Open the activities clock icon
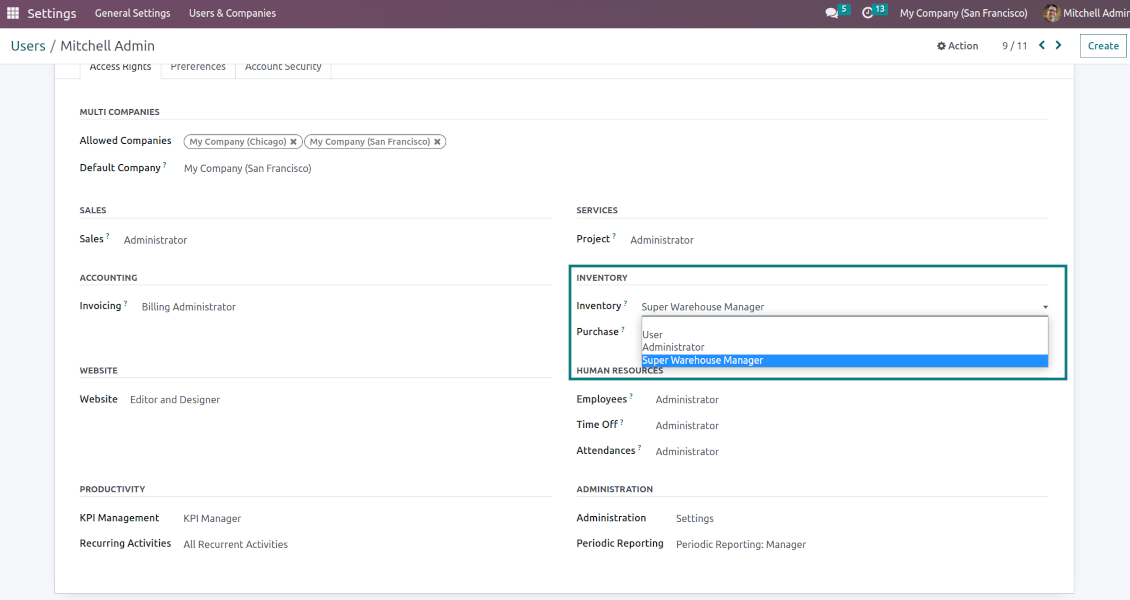 [x=867, y=14]
